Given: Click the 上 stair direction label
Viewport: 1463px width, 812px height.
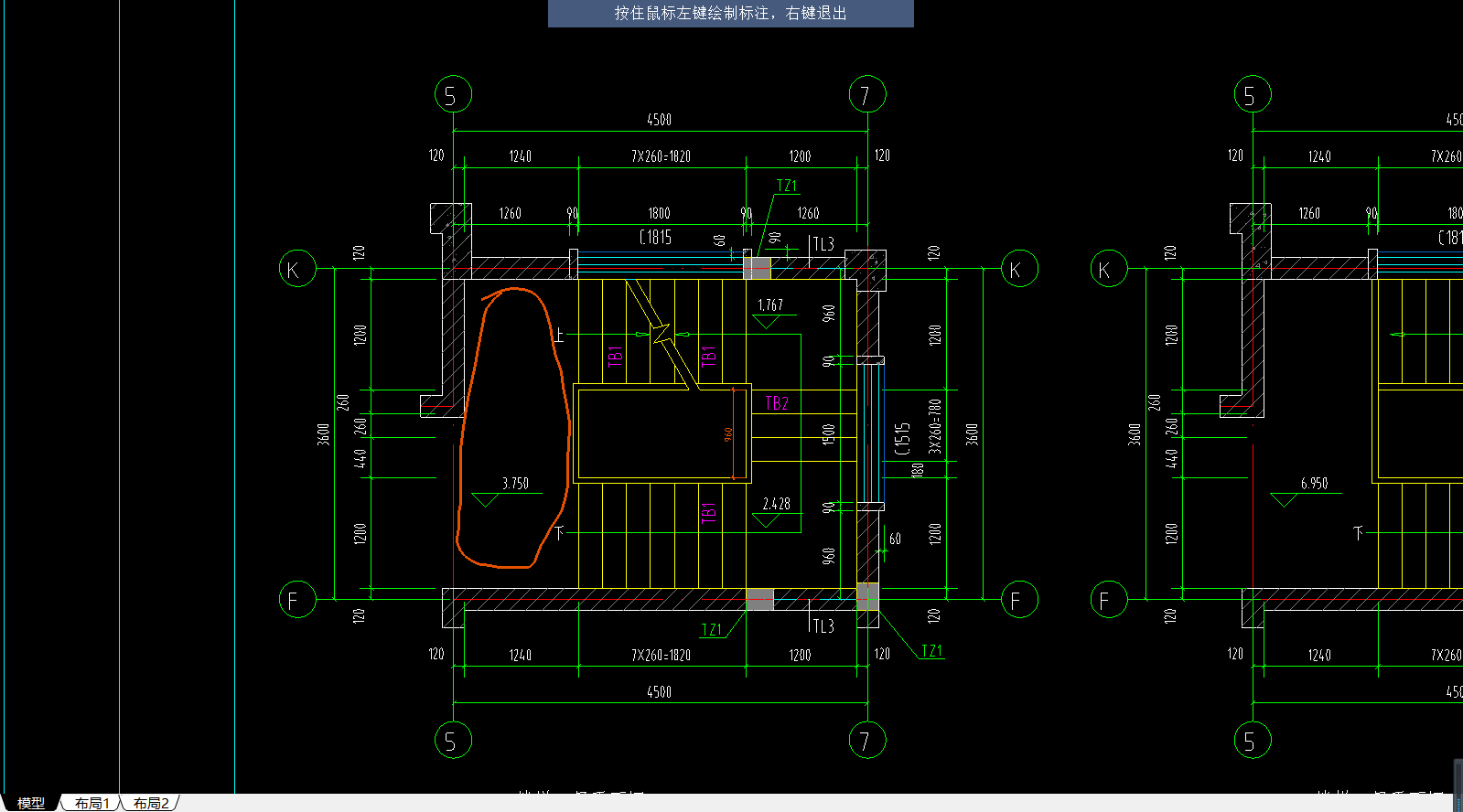Looking at the screenshot, I should pos(558,335).
